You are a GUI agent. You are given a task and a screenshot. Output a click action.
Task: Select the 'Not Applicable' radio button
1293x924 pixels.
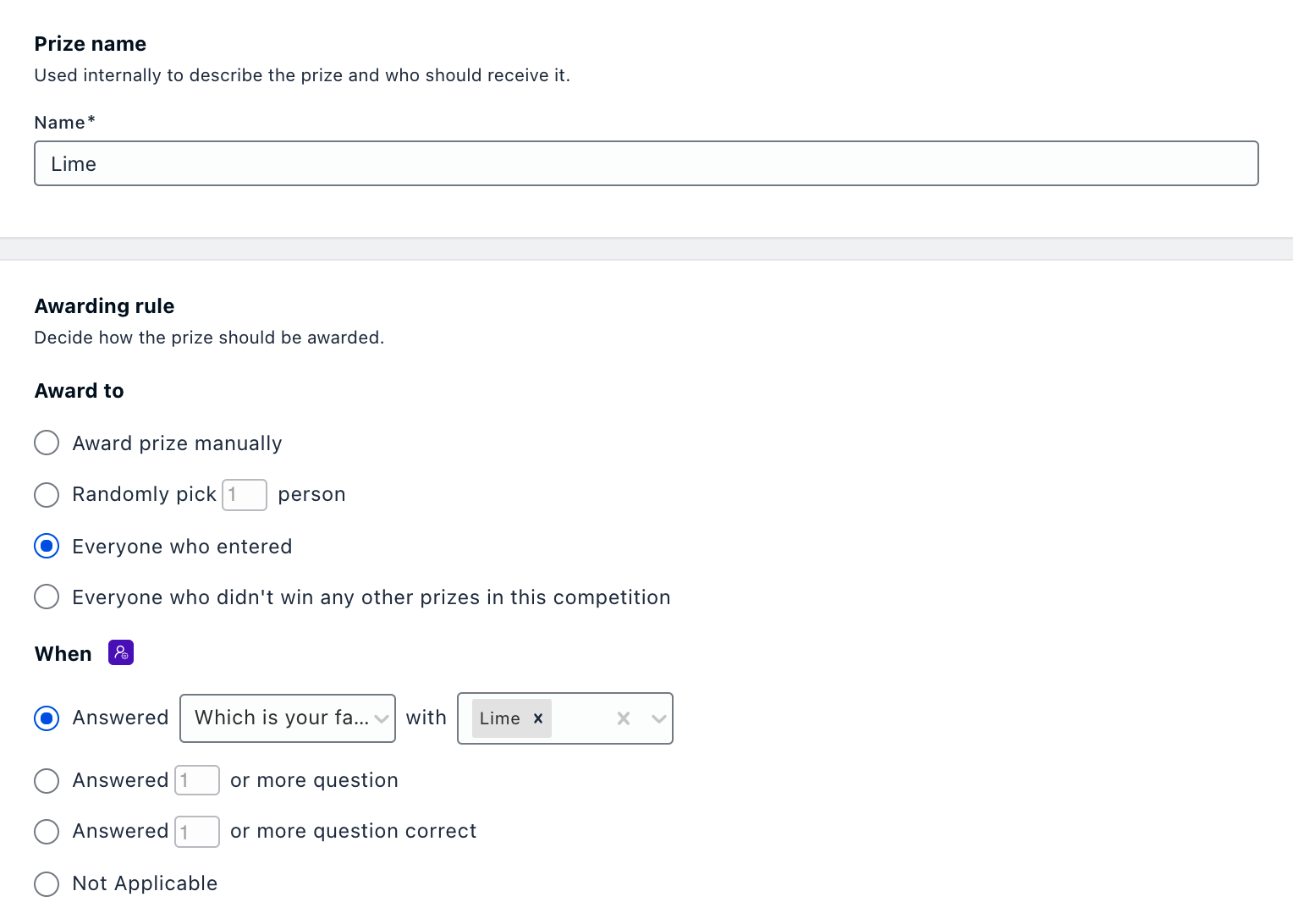[x=47, y=884]
